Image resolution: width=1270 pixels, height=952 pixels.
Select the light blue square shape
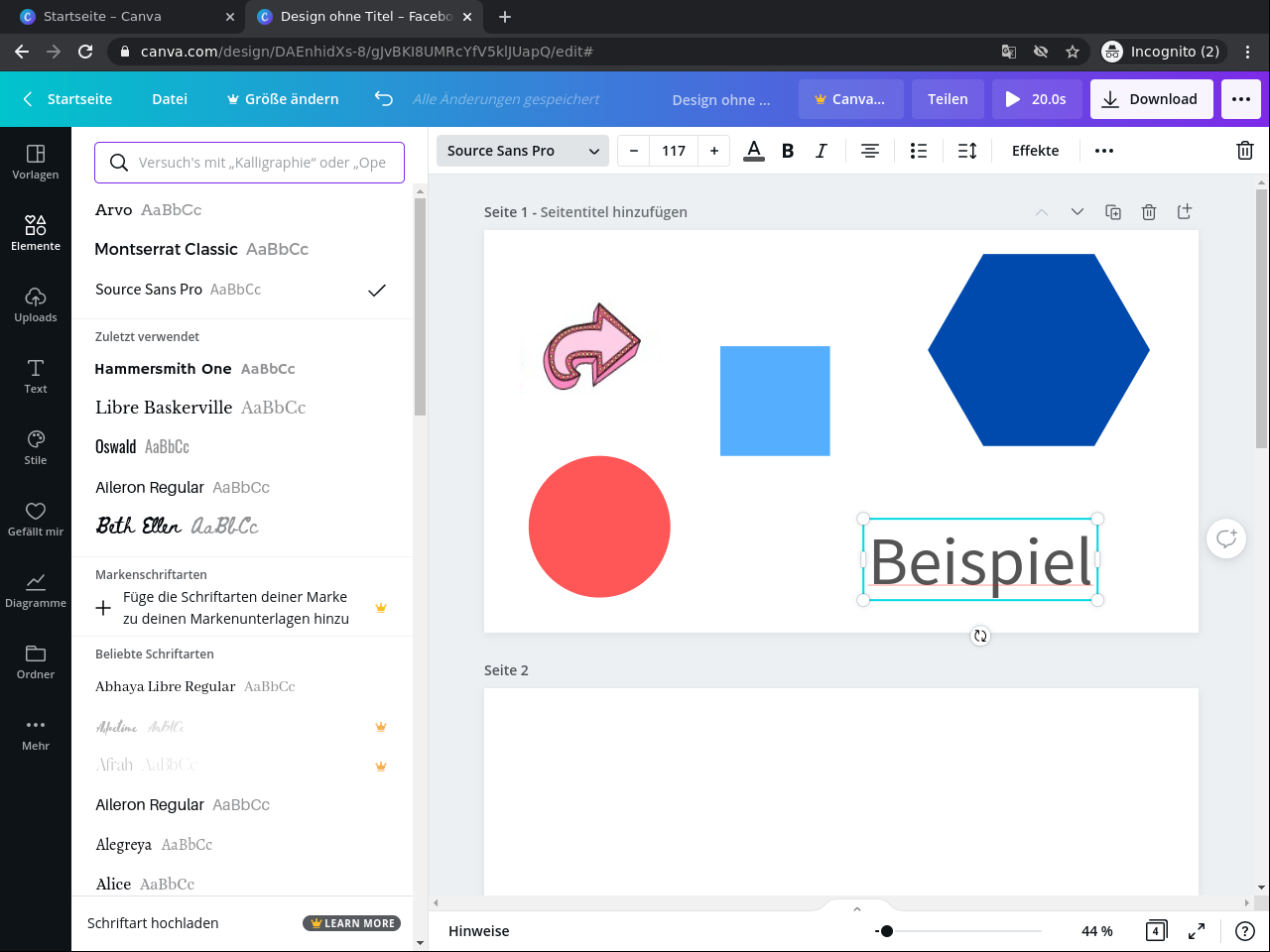point(775,401)
